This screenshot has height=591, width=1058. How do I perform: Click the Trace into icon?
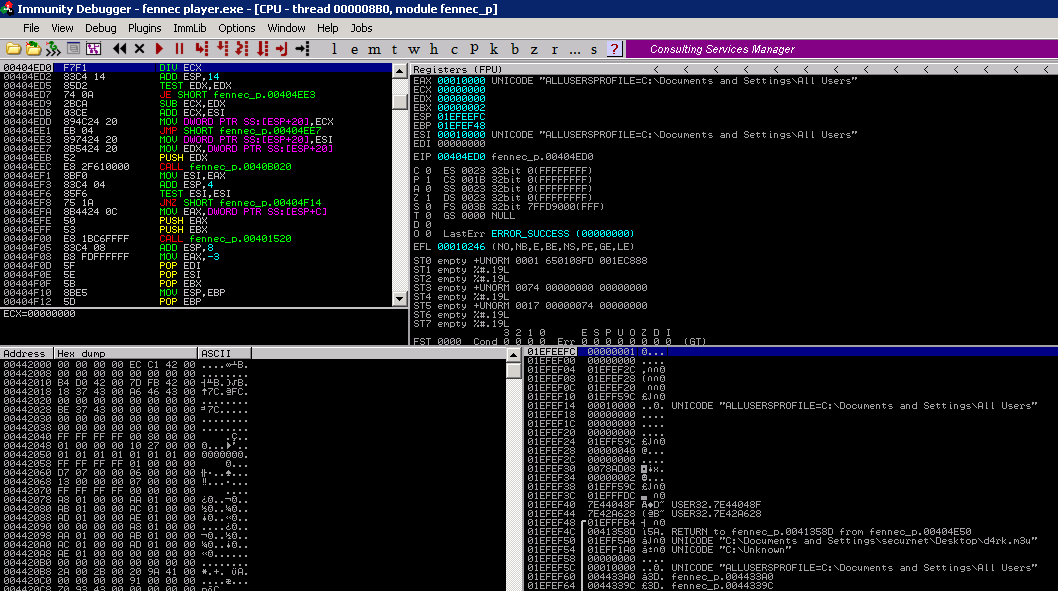242,49
